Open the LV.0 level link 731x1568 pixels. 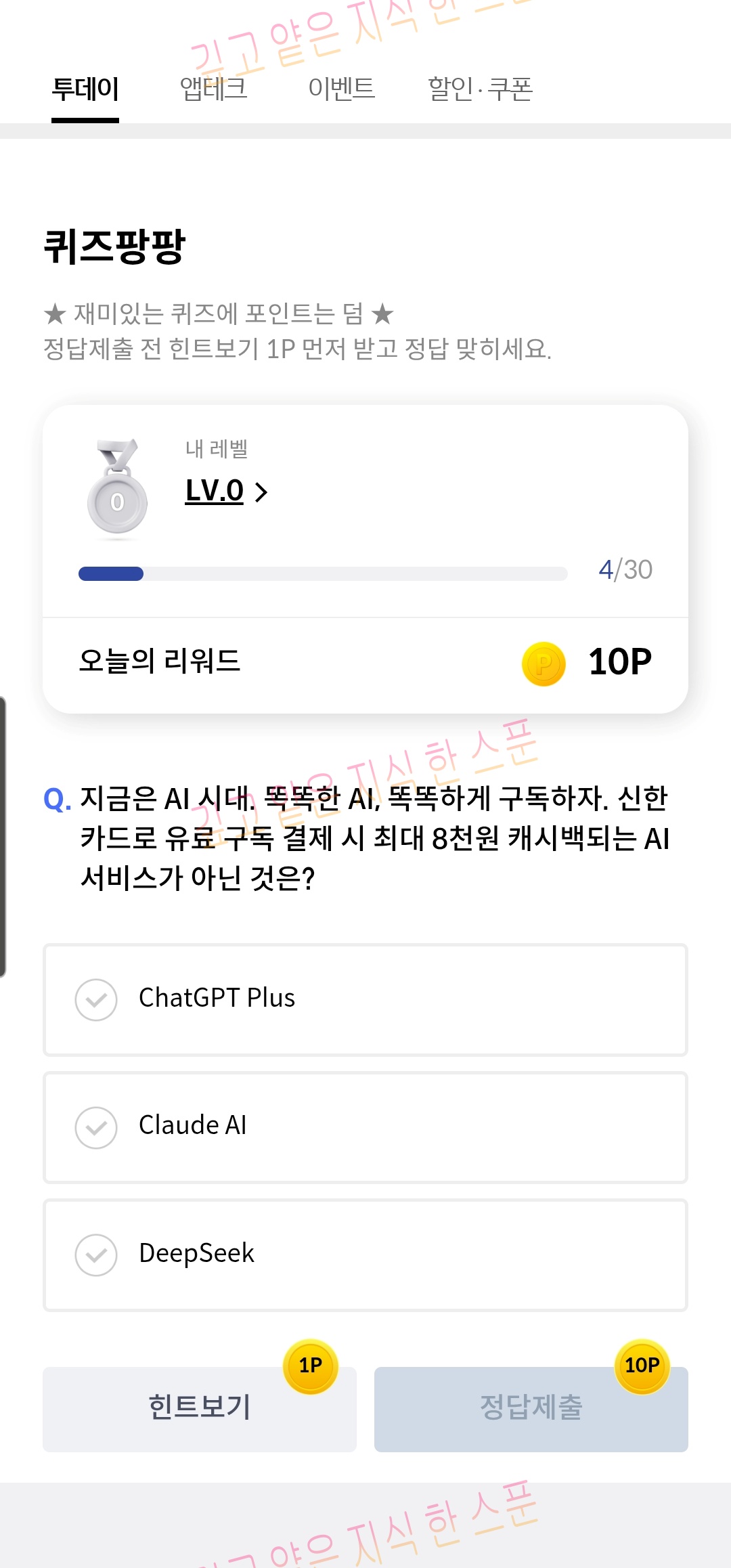click(x=215, y=490)
